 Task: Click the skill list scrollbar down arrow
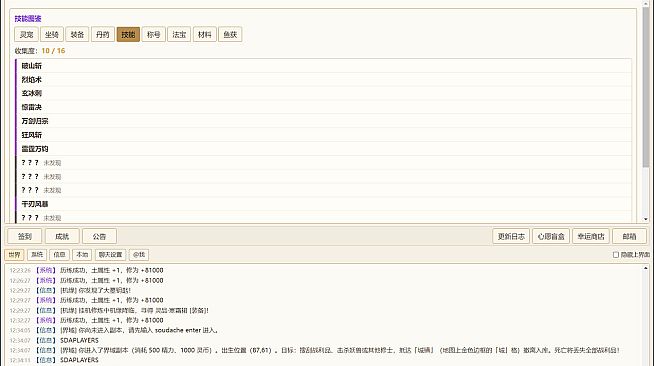coord(646,219)
